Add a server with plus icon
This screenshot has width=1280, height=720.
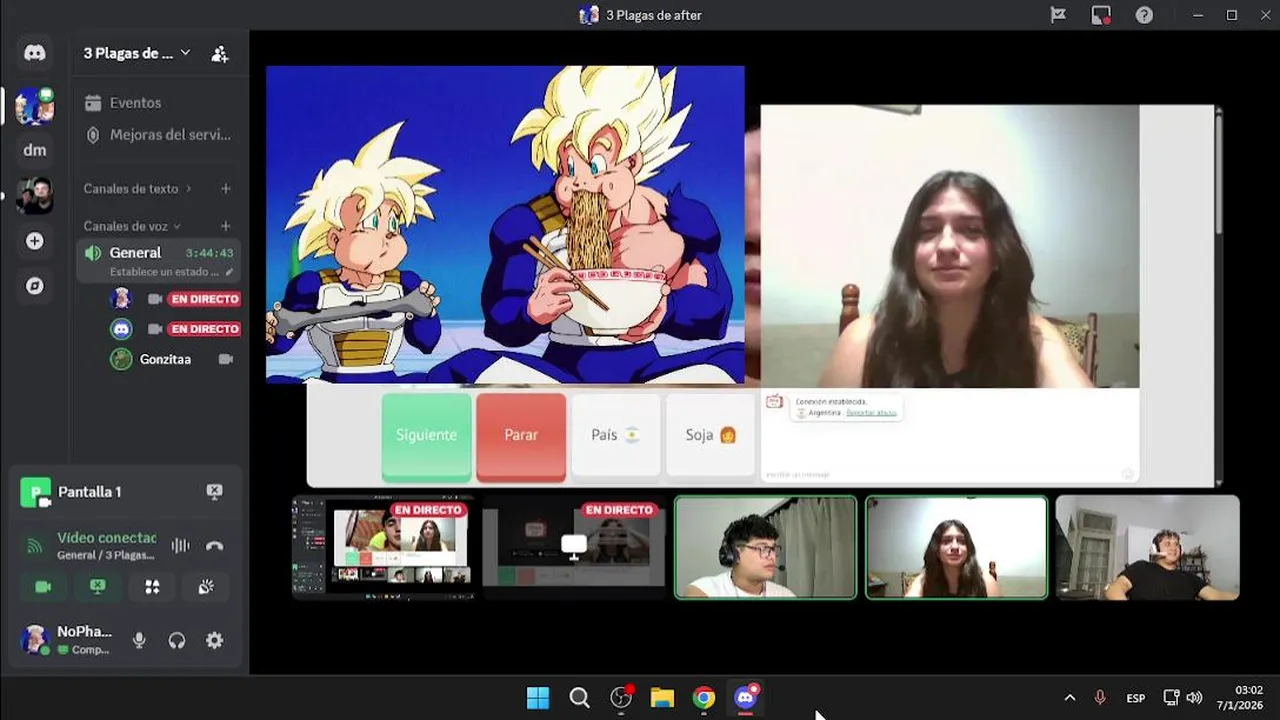[x=35, y=241]
